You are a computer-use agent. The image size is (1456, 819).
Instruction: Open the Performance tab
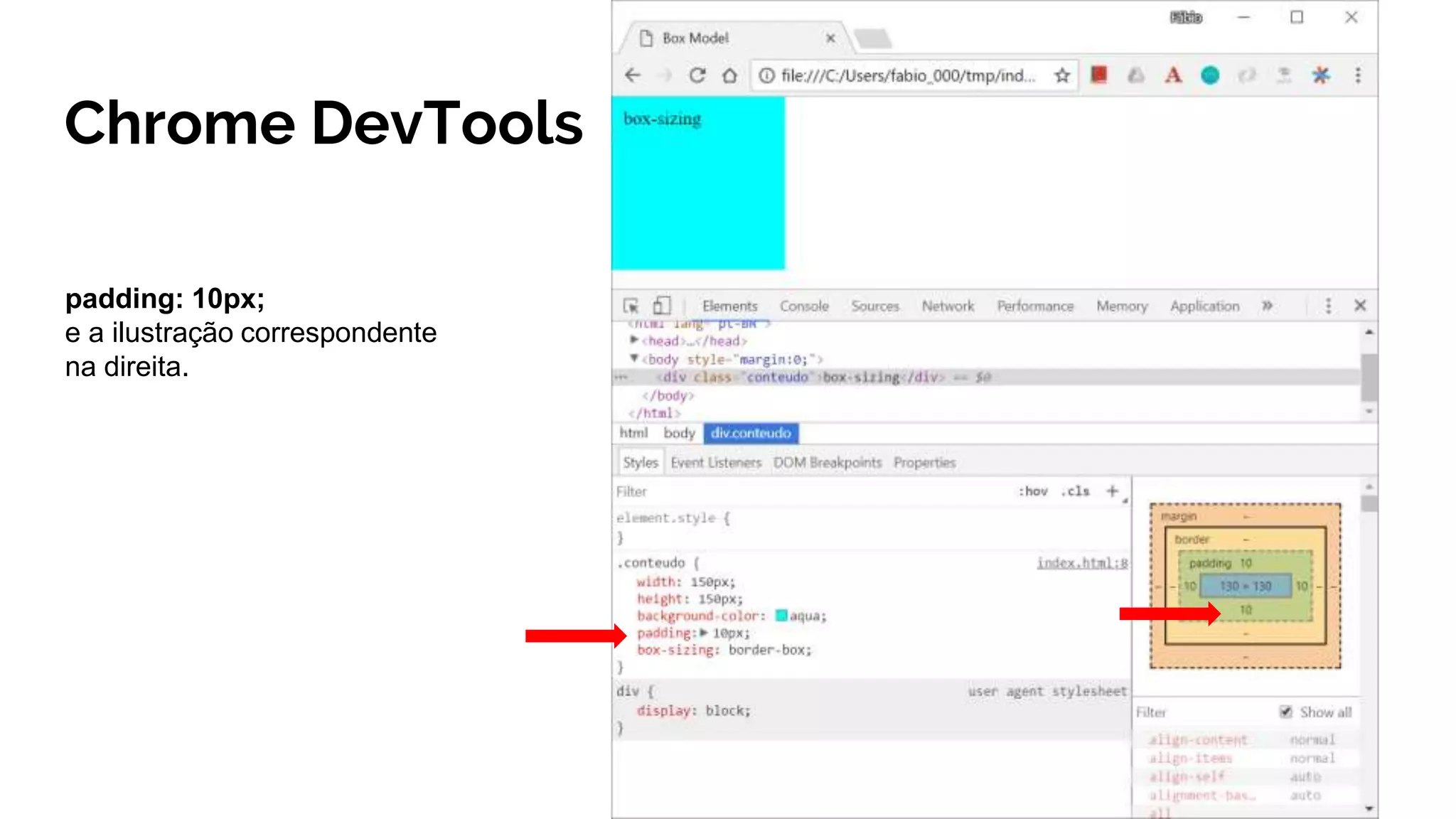(1035, 306)
